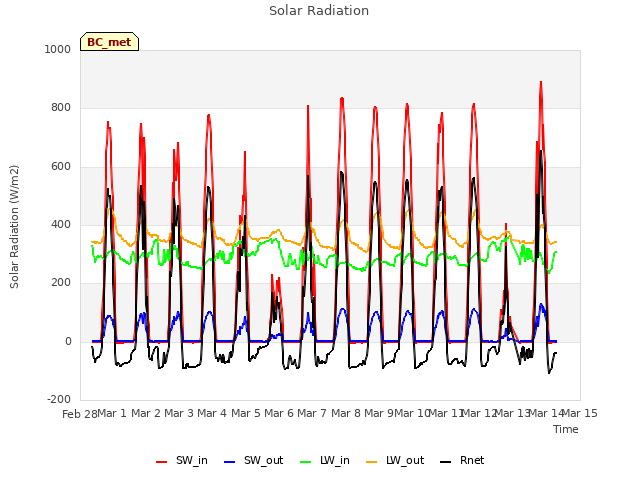This screenshot has height=480, width=640.
Task: Click the Solar Radiation (W/m2) axis label
Action: 14,227
